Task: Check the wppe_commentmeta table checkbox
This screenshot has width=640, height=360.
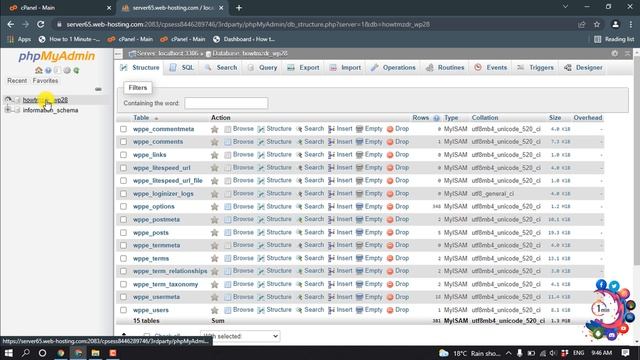Action: coord(123,129)
